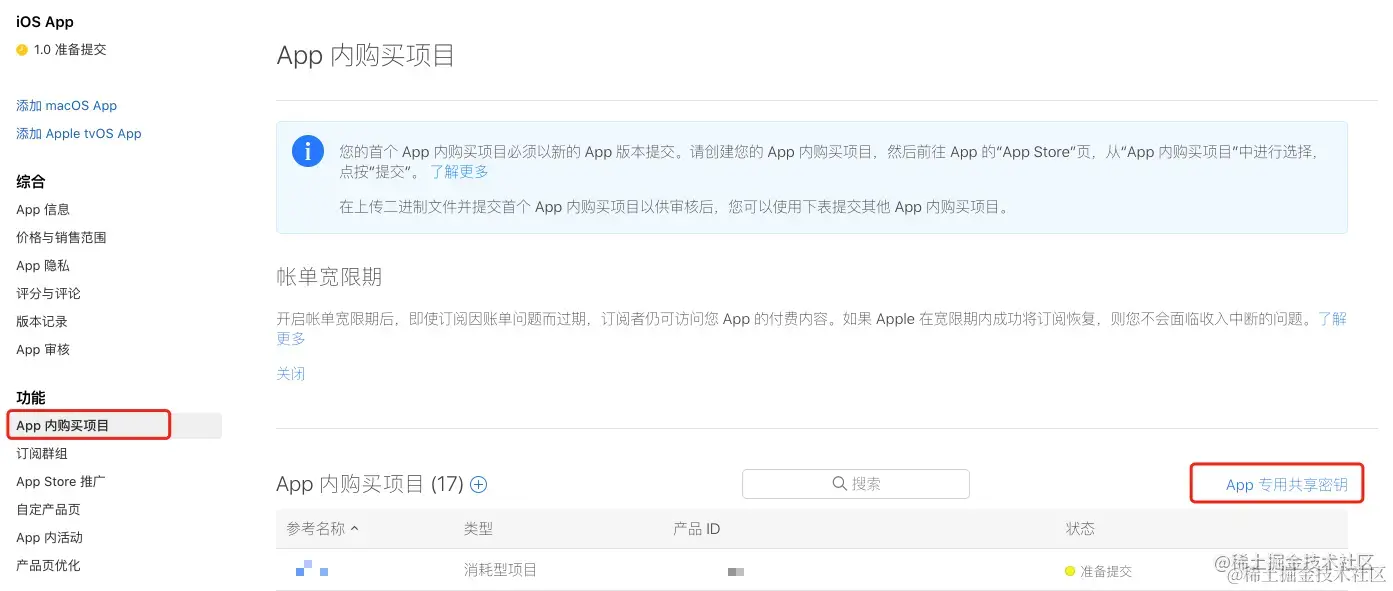Open App 审核 page
1393x591 pixels.
pyautogui.click(x=43, y=349)
